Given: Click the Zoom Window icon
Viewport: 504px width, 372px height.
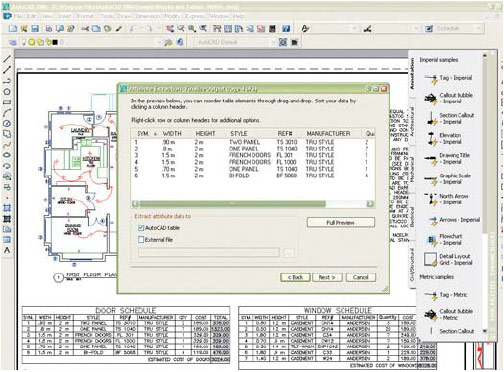Looking at the screenshot, I should [x=192, y=29].
